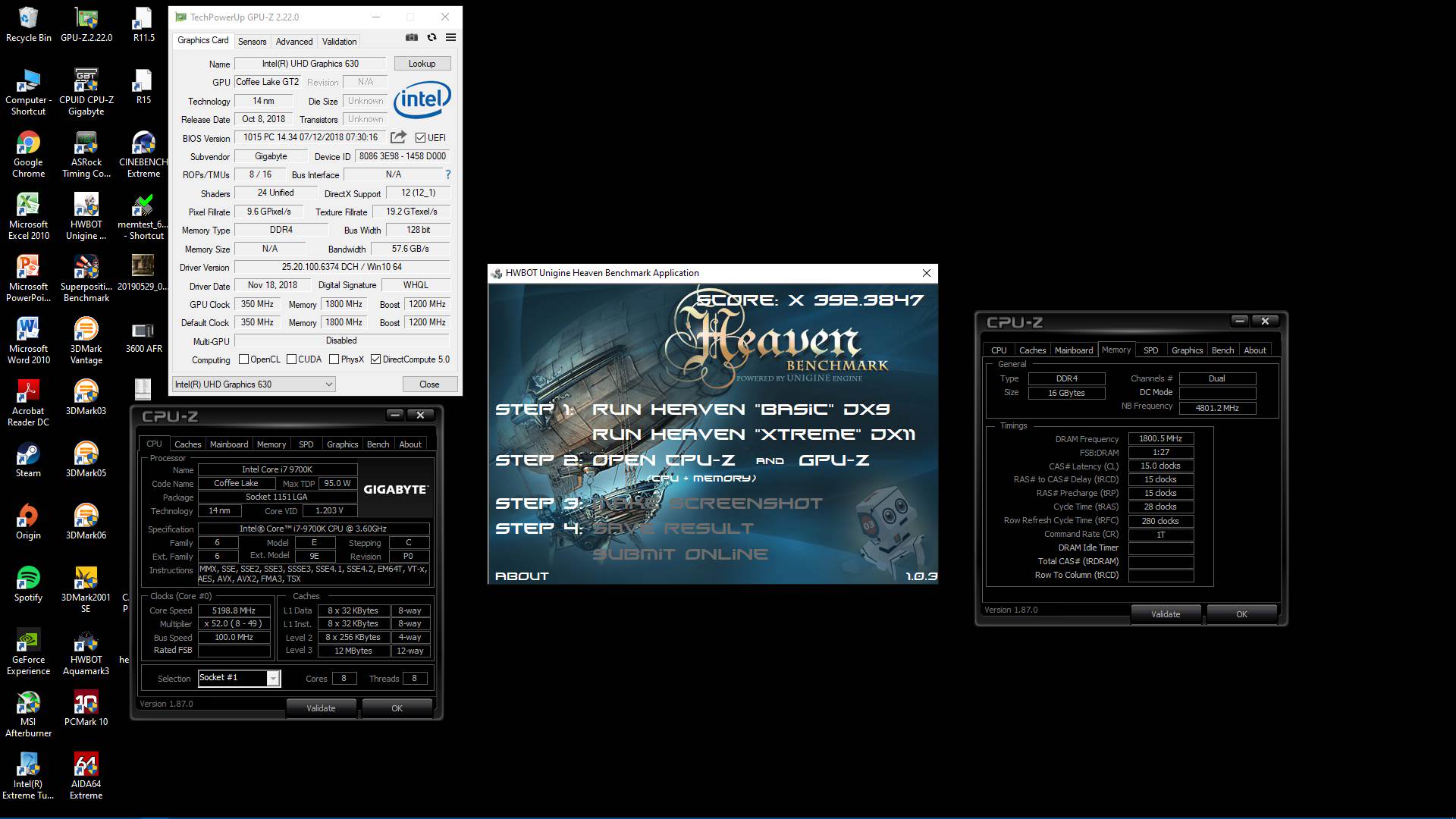Open GPU-Z hamburger menu icon
The height and width of the screenshot is (819, 1456).
pyautogui.click(x=450, y=37)
